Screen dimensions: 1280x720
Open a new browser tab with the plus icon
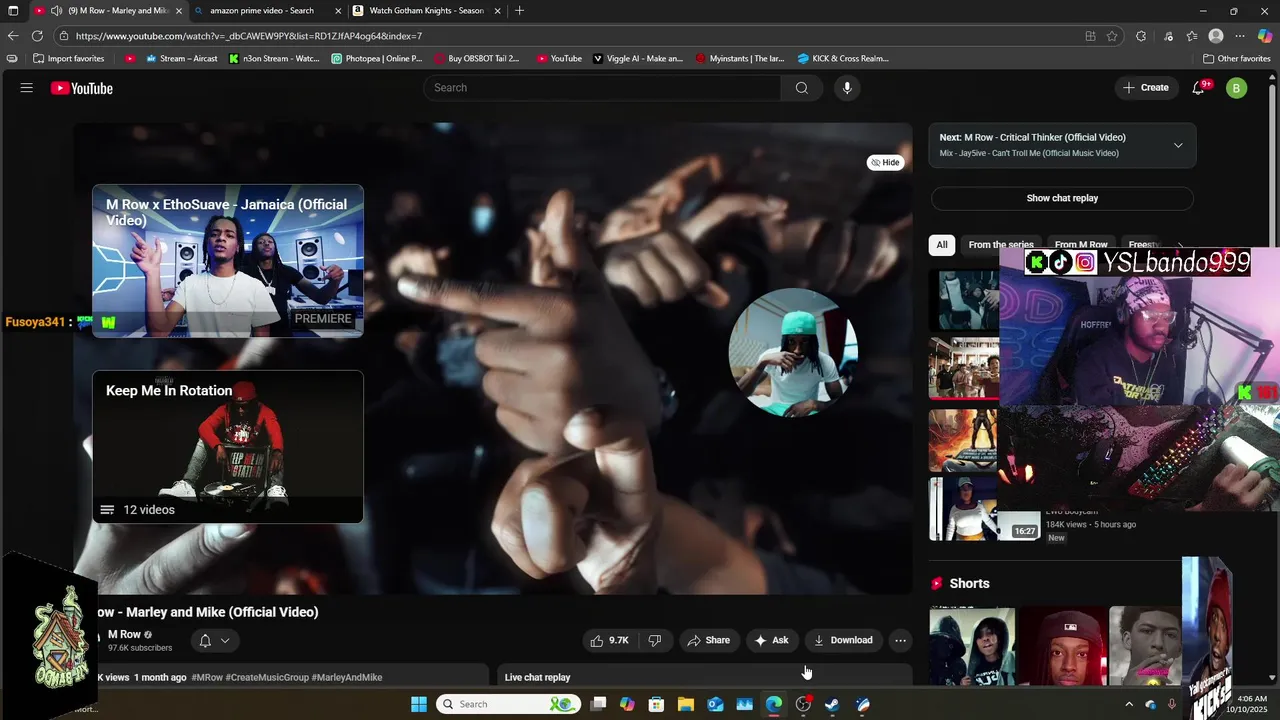pos(519,11)
